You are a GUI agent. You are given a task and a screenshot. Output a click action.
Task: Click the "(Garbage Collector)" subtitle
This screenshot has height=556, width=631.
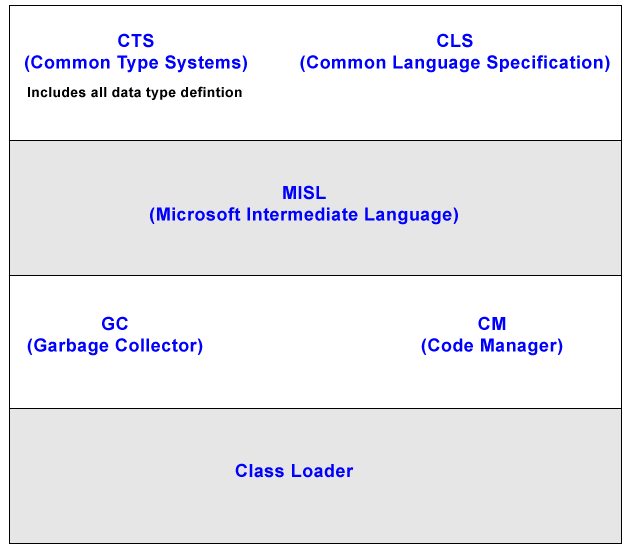pyautogui.click(x=115, y=346)
